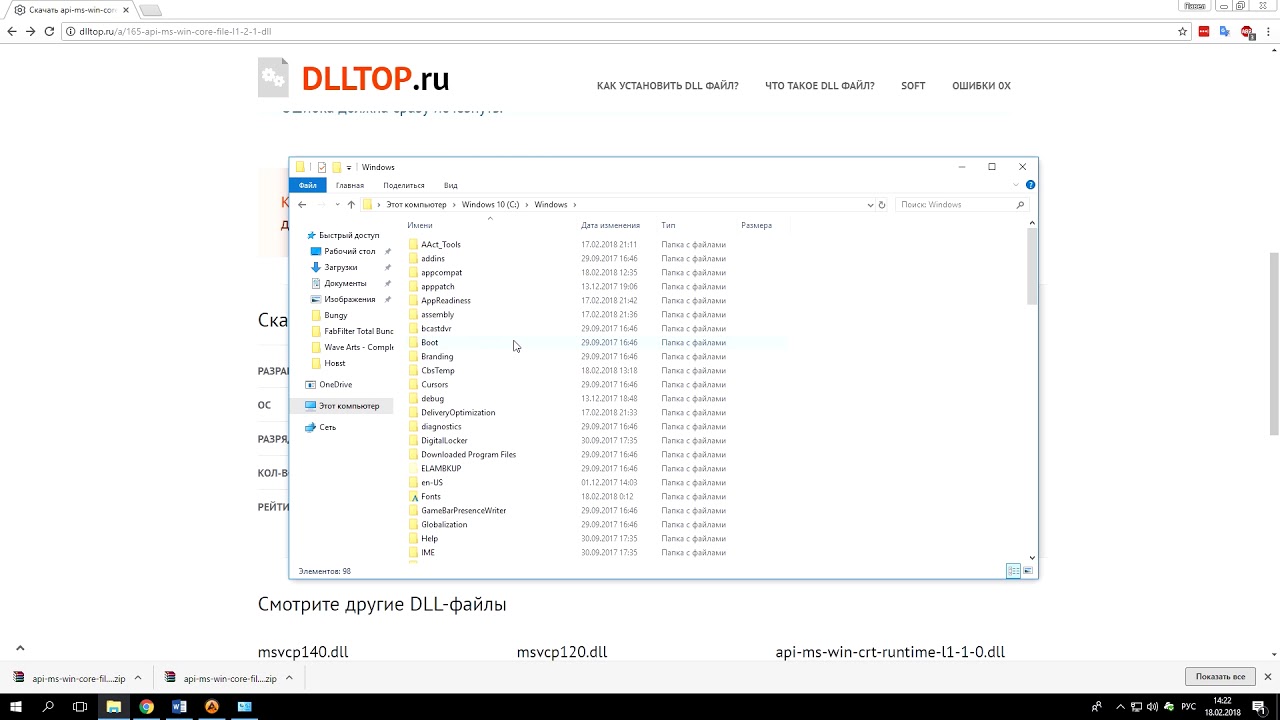Click the DLLTOP.ru site logo
The image size is (1280, 720).
click(x=354, y=78)
